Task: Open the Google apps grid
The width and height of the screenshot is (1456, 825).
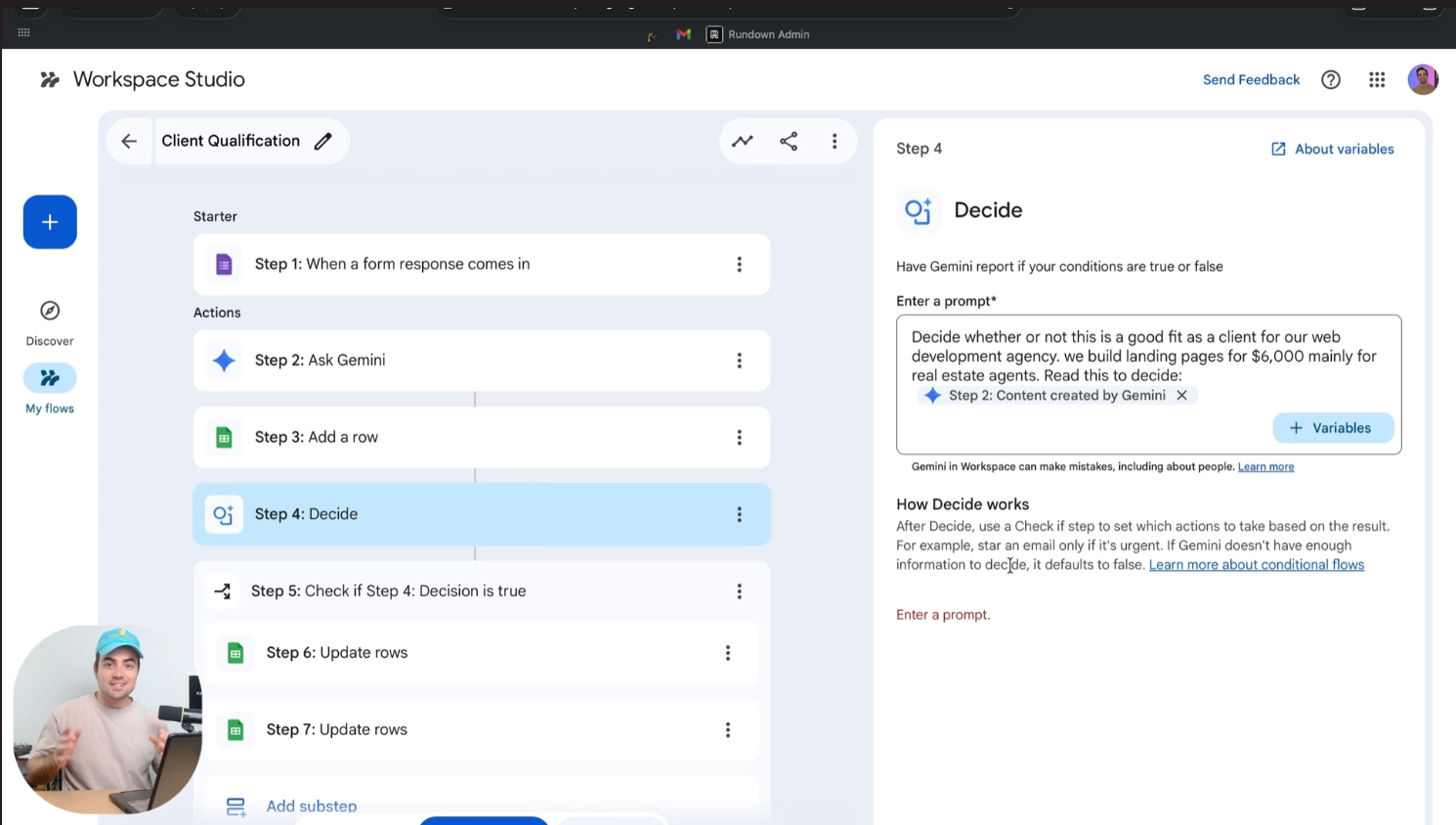Action: pos(1376,79)
